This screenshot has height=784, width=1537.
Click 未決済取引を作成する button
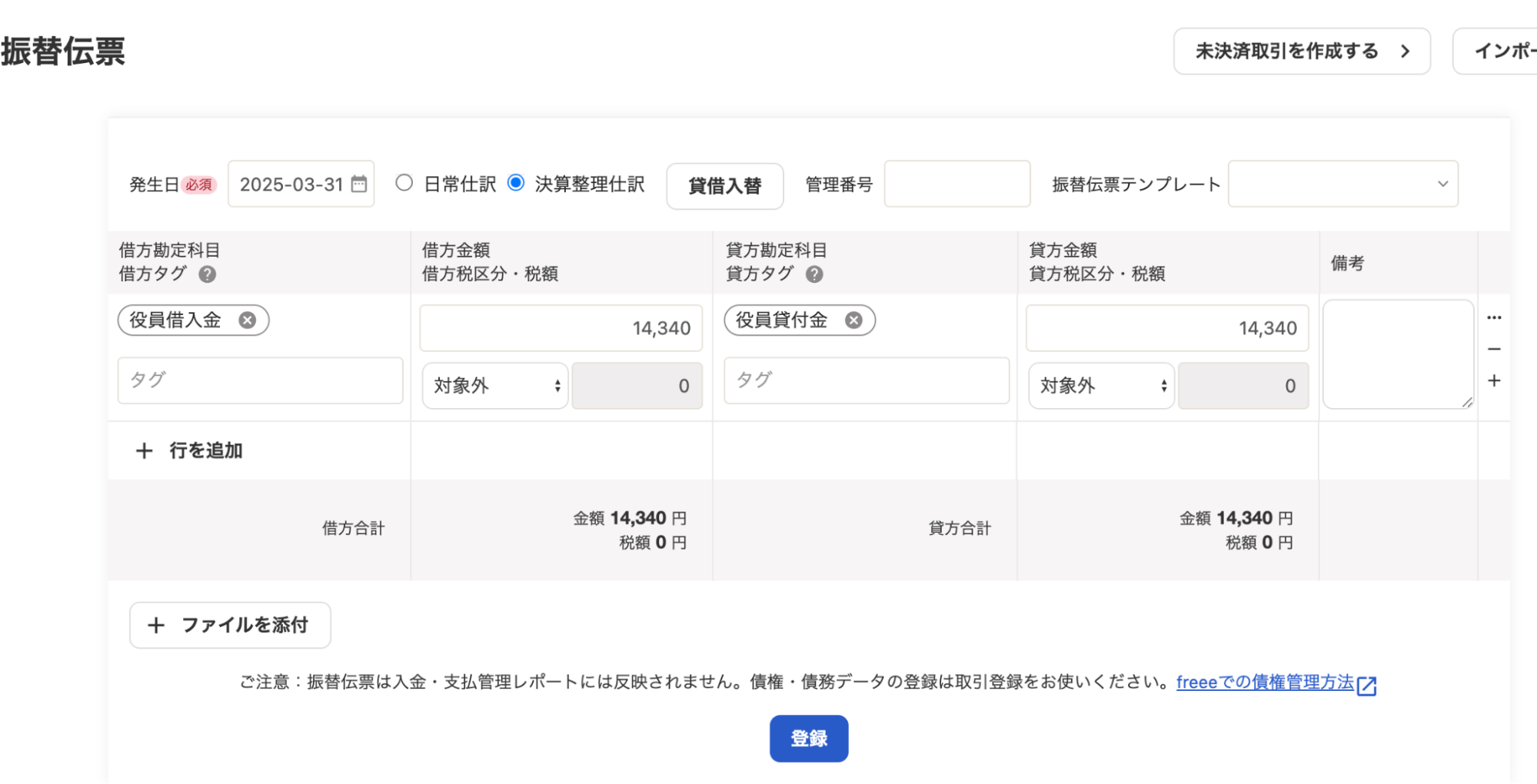tap(1302, 51)
